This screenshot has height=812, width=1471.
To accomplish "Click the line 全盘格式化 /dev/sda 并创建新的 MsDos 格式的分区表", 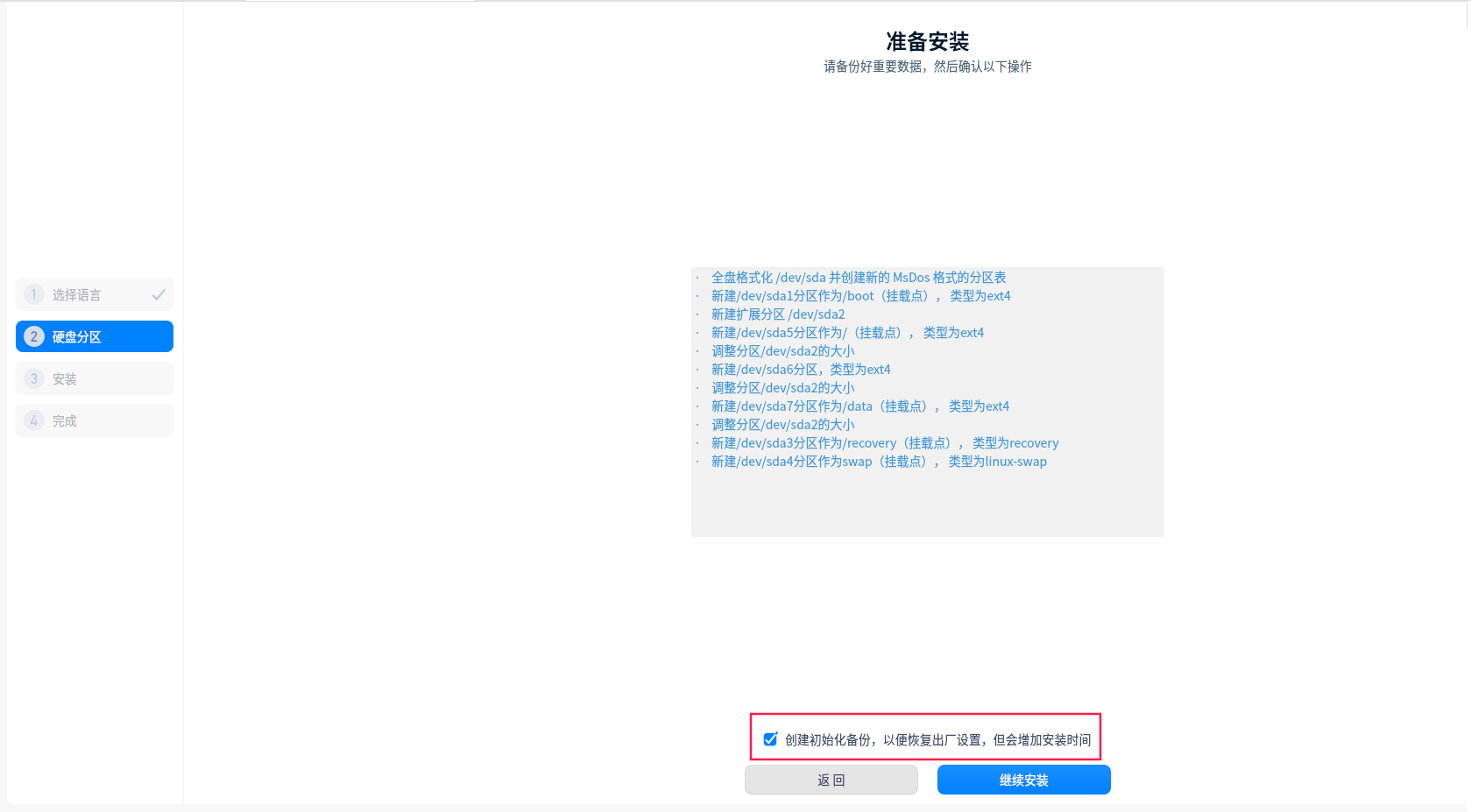I will pos(859,278).
